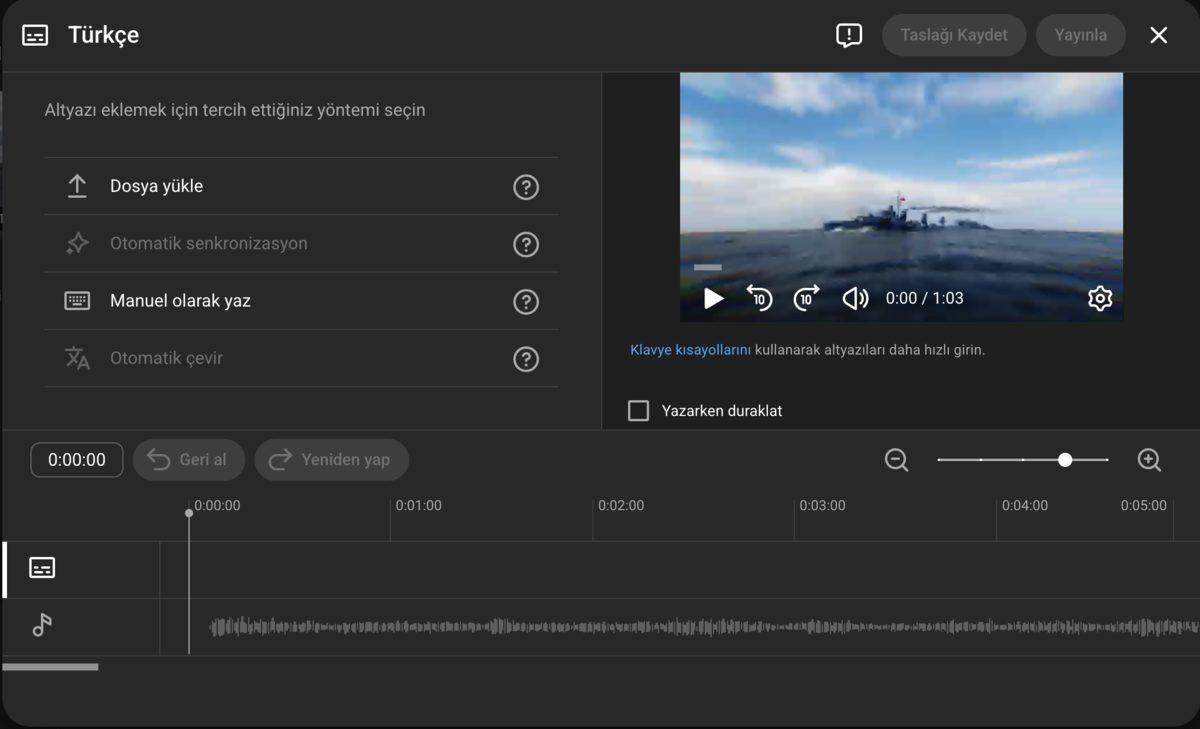
Task: Open the Klavye kısayollarını link
Action: point(690,350)
